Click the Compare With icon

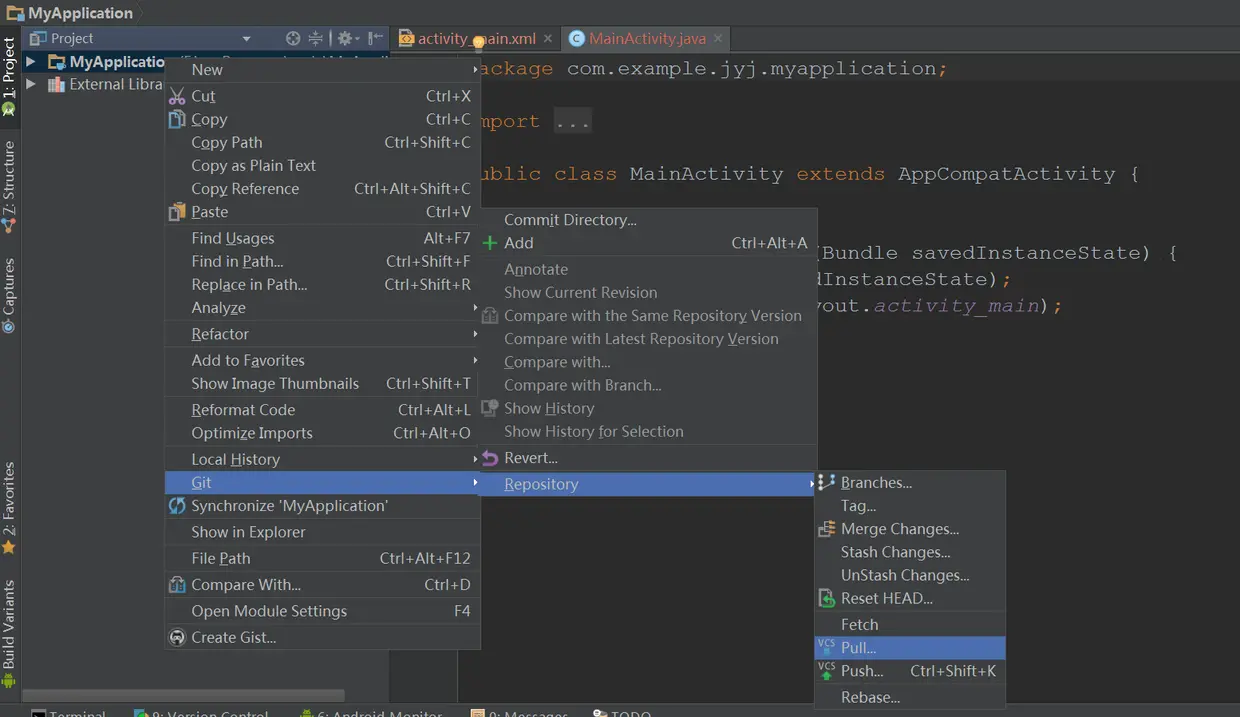click(x=177, y=585)
